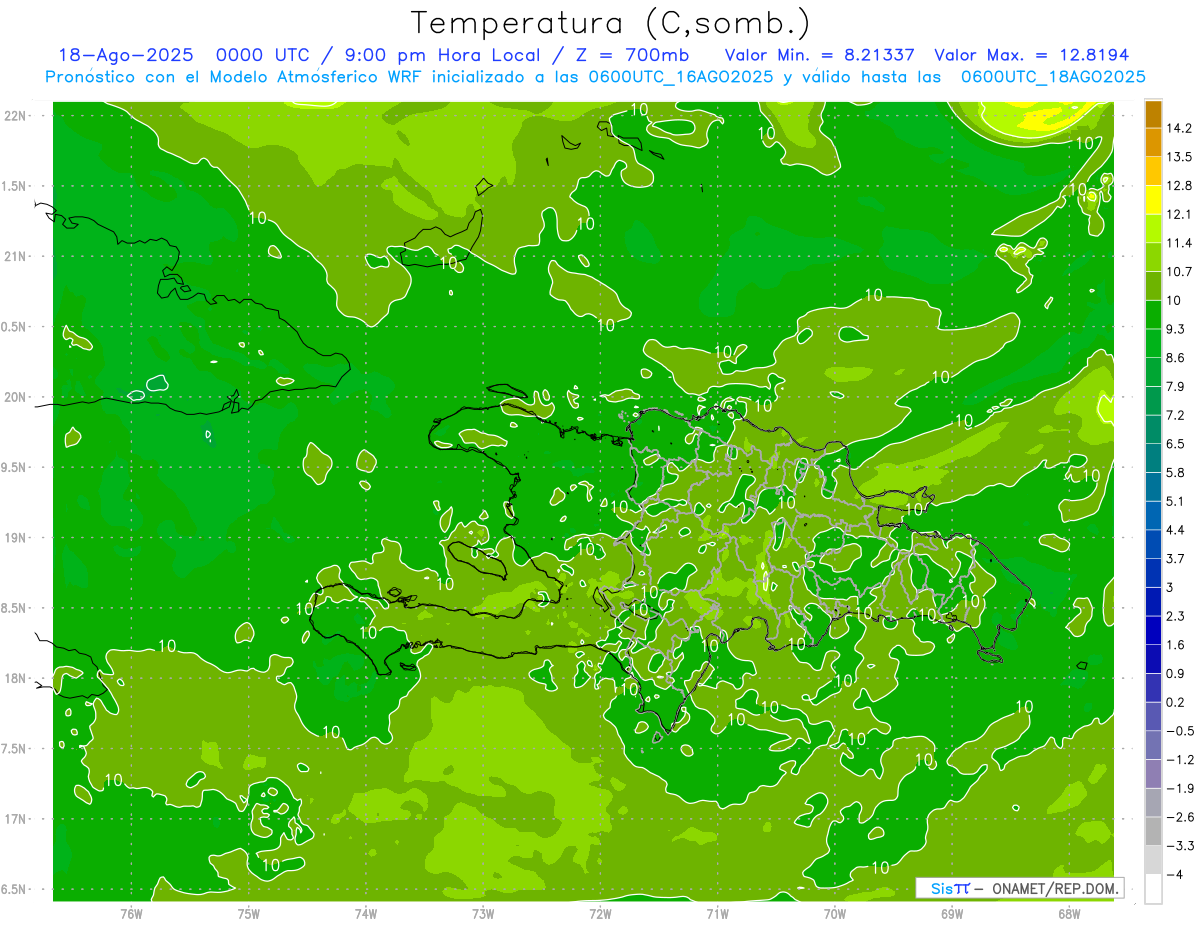Screen dimensions: 1200x927
Task: Click the 0.9 colorbar value
Action: (x=1175, y=673)
